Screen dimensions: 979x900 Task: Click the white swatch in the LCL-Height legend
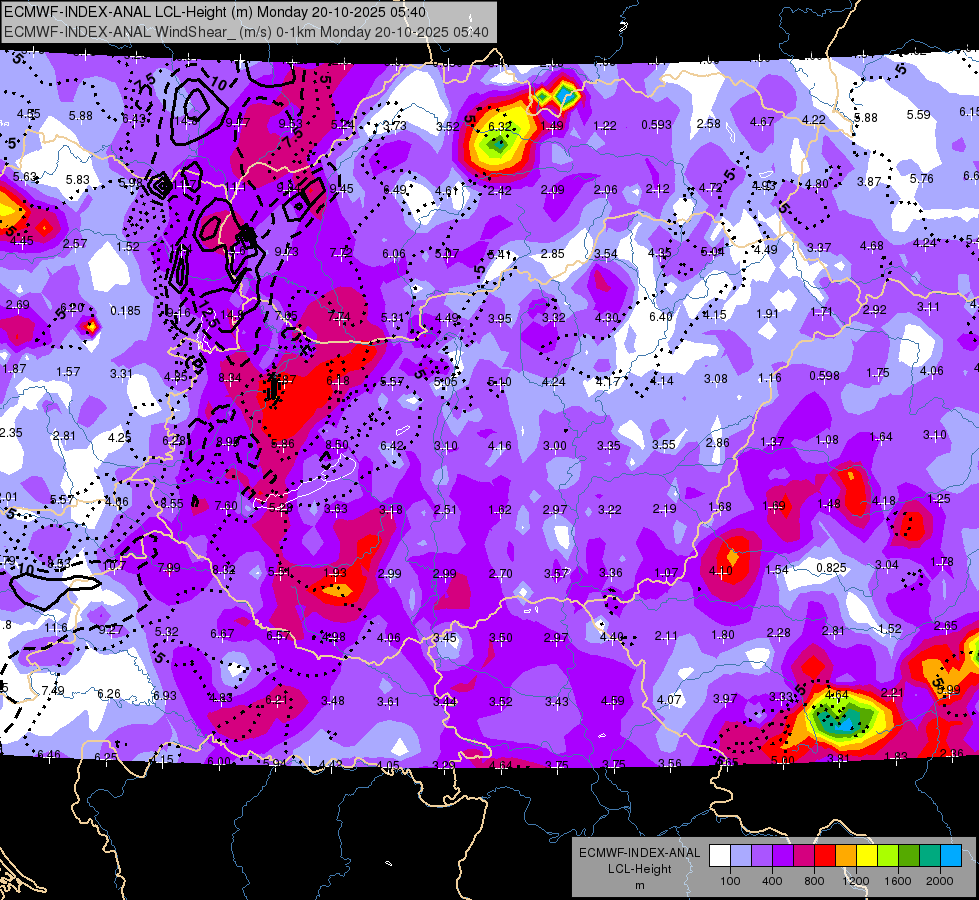coord(720,856)
